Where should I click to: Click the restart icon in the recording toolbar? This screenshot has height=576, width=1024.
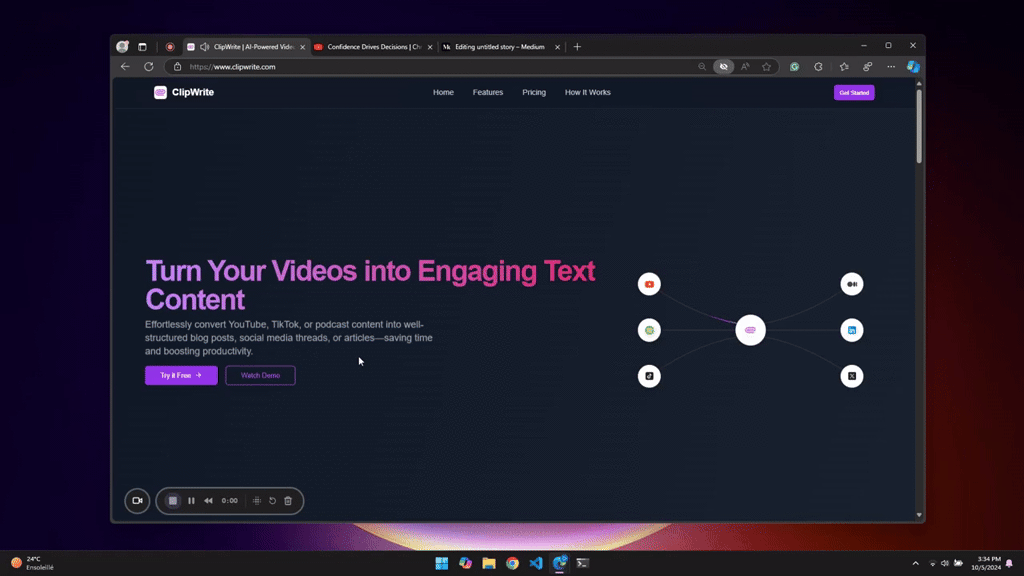(272, 501)
